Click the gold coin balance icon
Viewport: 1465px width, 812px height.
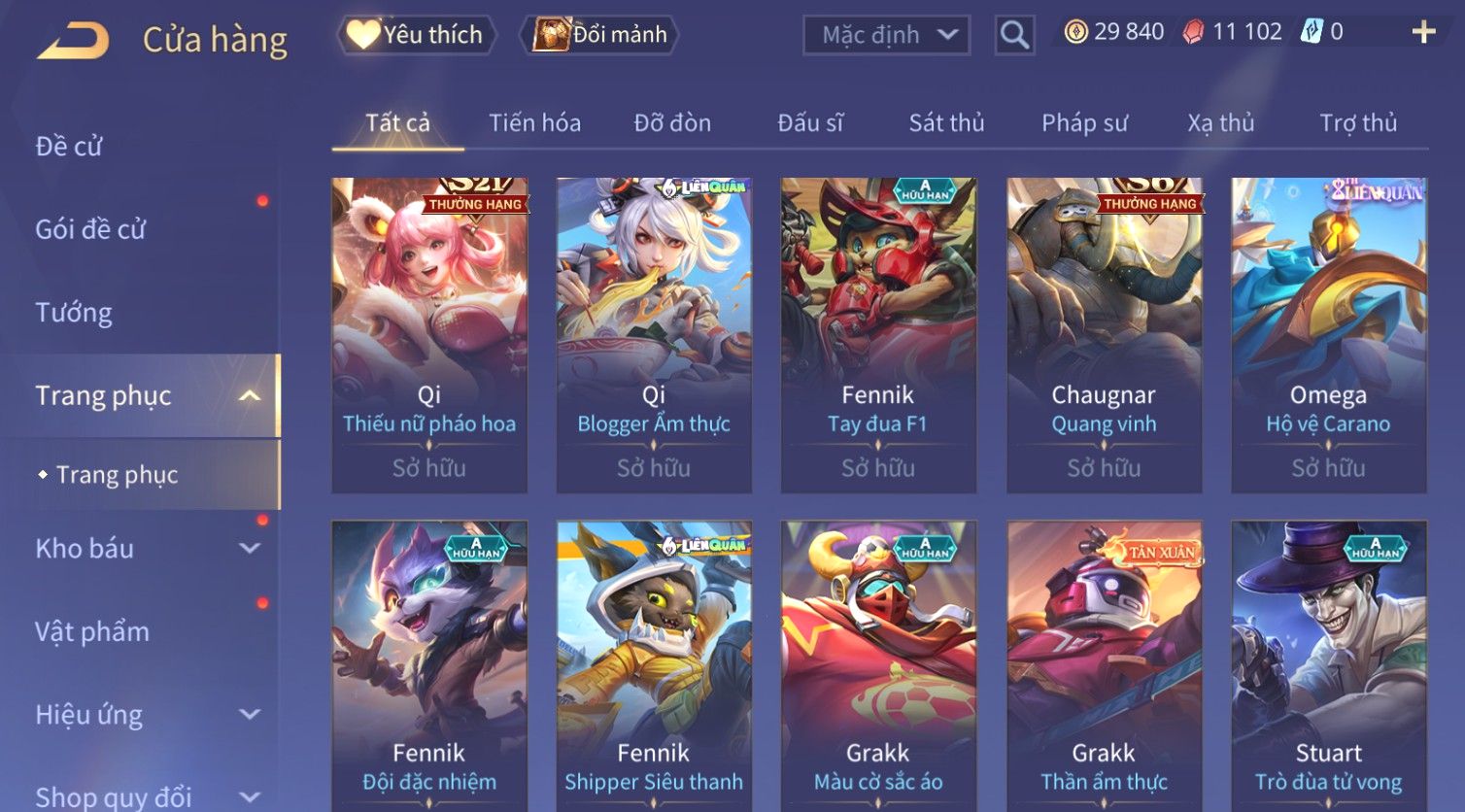(x=1075, y=33)
